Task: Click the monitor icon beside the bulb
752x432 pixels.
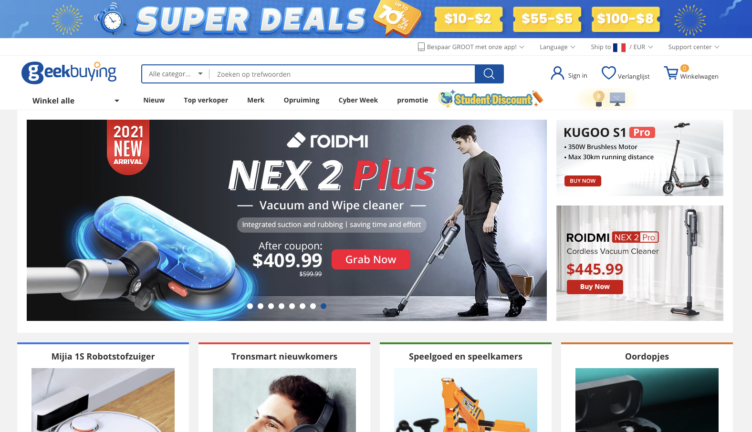Action: coord(617,99)
